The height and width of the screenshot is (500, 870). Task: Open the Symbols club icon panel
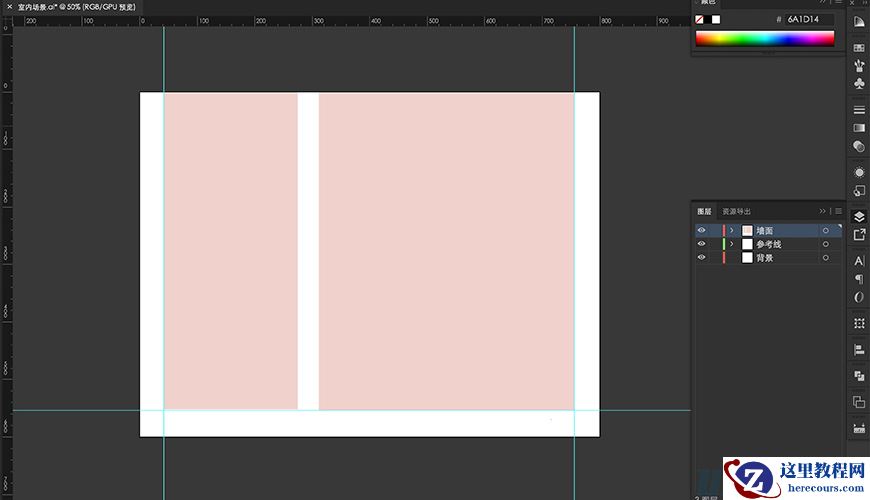pos(859,84)
